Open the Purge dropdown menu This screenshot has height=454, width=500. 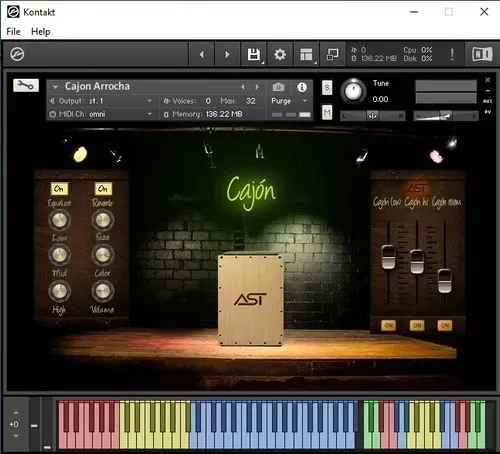click(289, 101)
